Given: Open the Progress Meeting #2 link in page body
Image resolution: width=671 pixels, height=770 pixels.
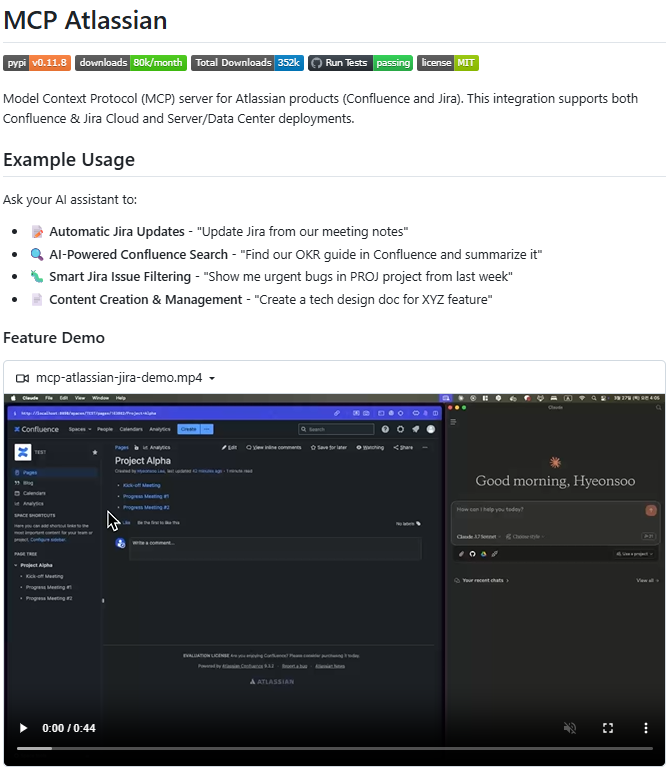Looking at the screenshot, I should pos(146,507).
